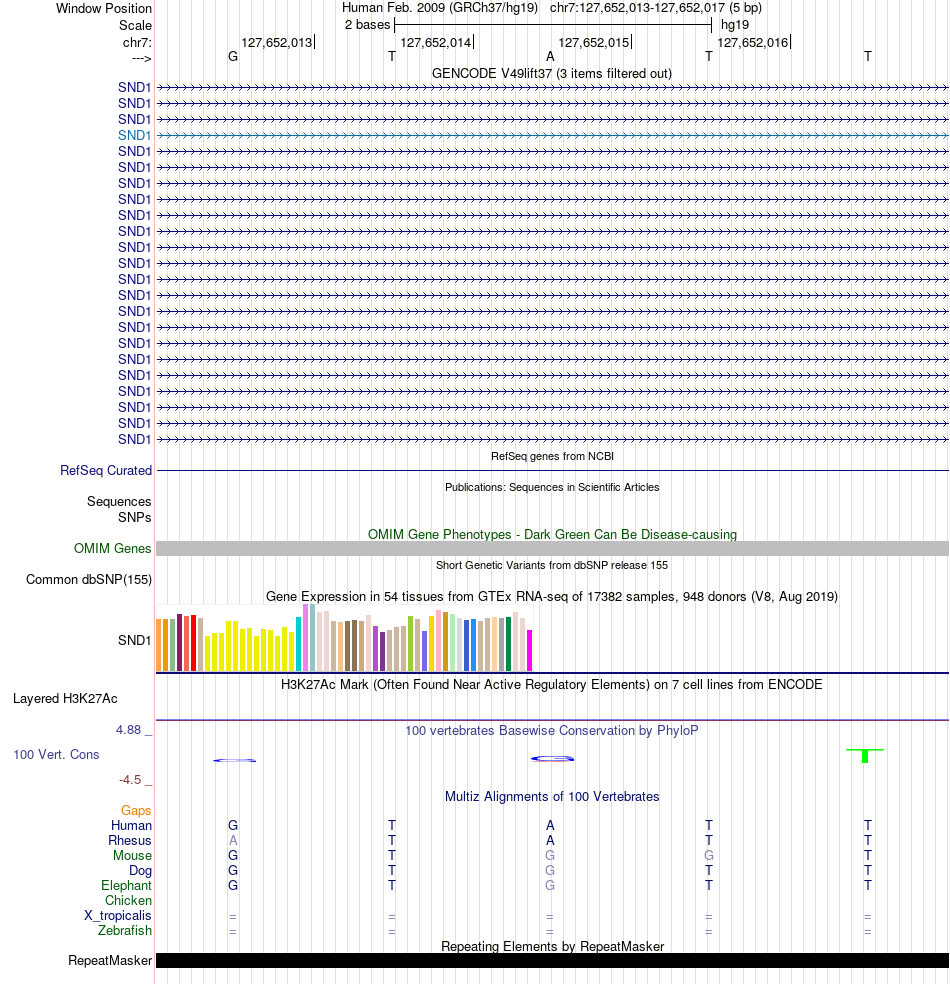This screenshot has height=984, width=950.
Task: Click the SND1 label beside GTEx bar chart
Action: 134,640
